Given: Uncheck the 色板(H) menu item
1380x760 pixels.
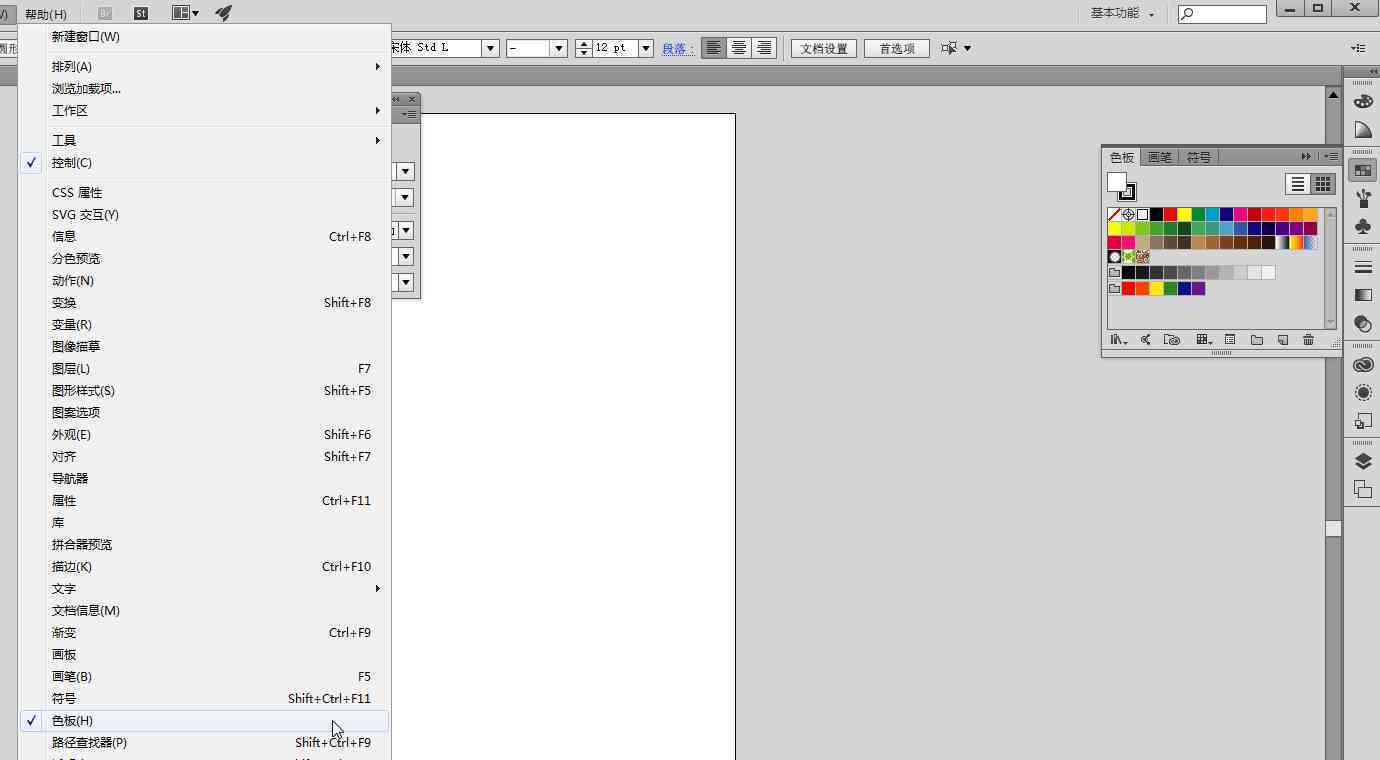Looking at the screenshot, I should point(204,721).
